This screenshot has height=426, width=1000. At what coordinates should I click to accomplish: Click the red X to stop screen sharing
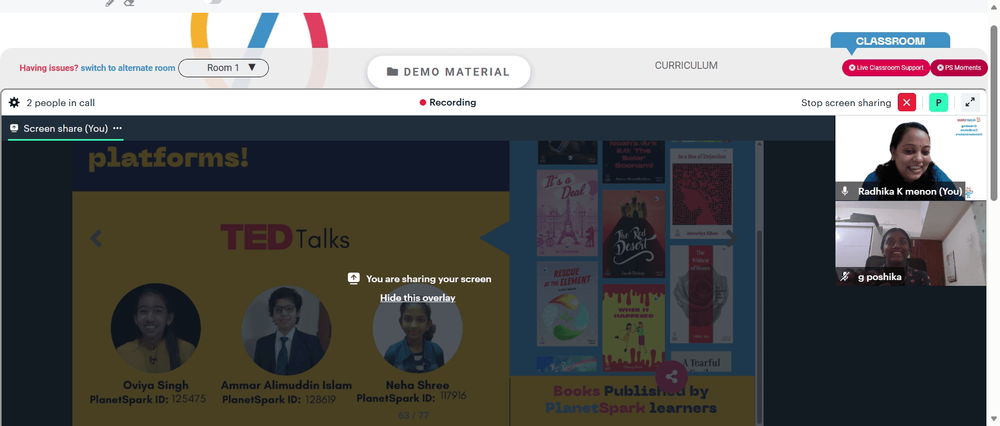tap(907, 103)
